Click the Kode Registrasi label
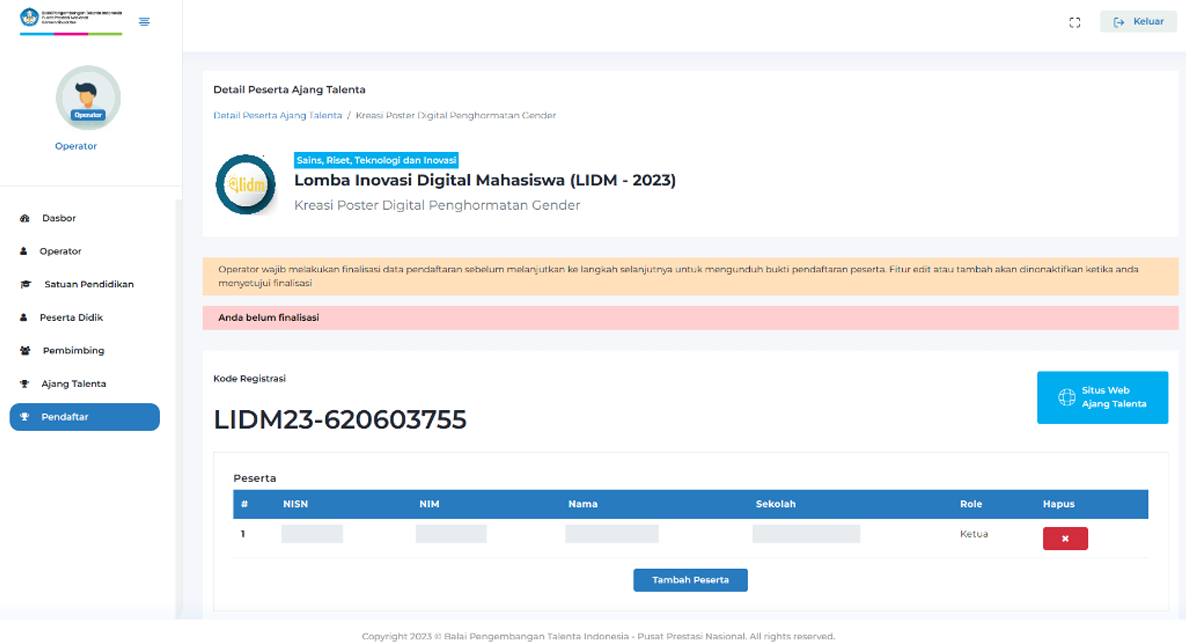Image resolution: width=1186 pixels, height=644 pixels. [x=250, y=378]
